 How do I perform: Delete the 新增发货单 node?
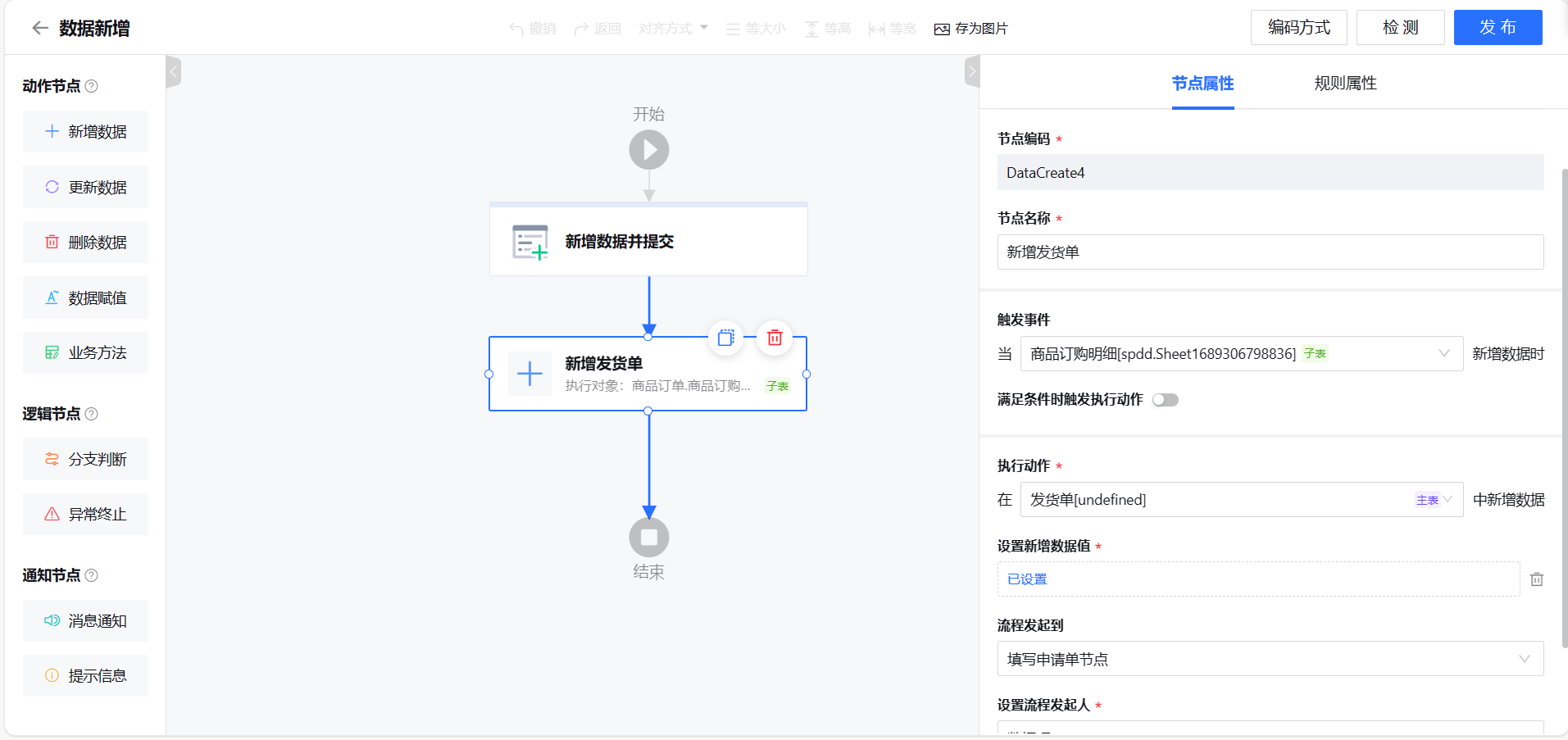point(775,338)
